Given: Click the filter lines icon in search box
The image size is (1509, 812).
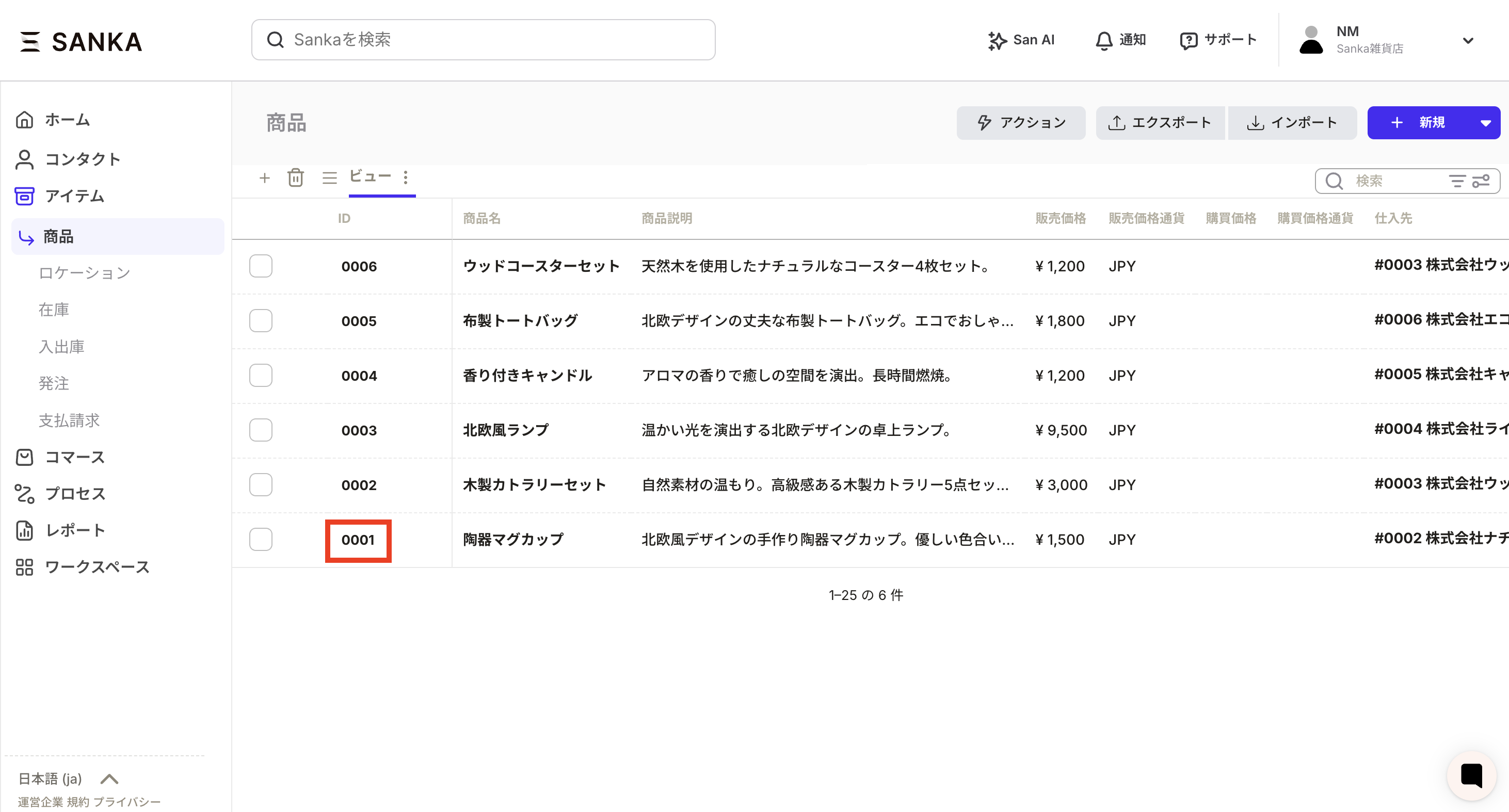Looking at the screenshot, I should (1456, 181).
